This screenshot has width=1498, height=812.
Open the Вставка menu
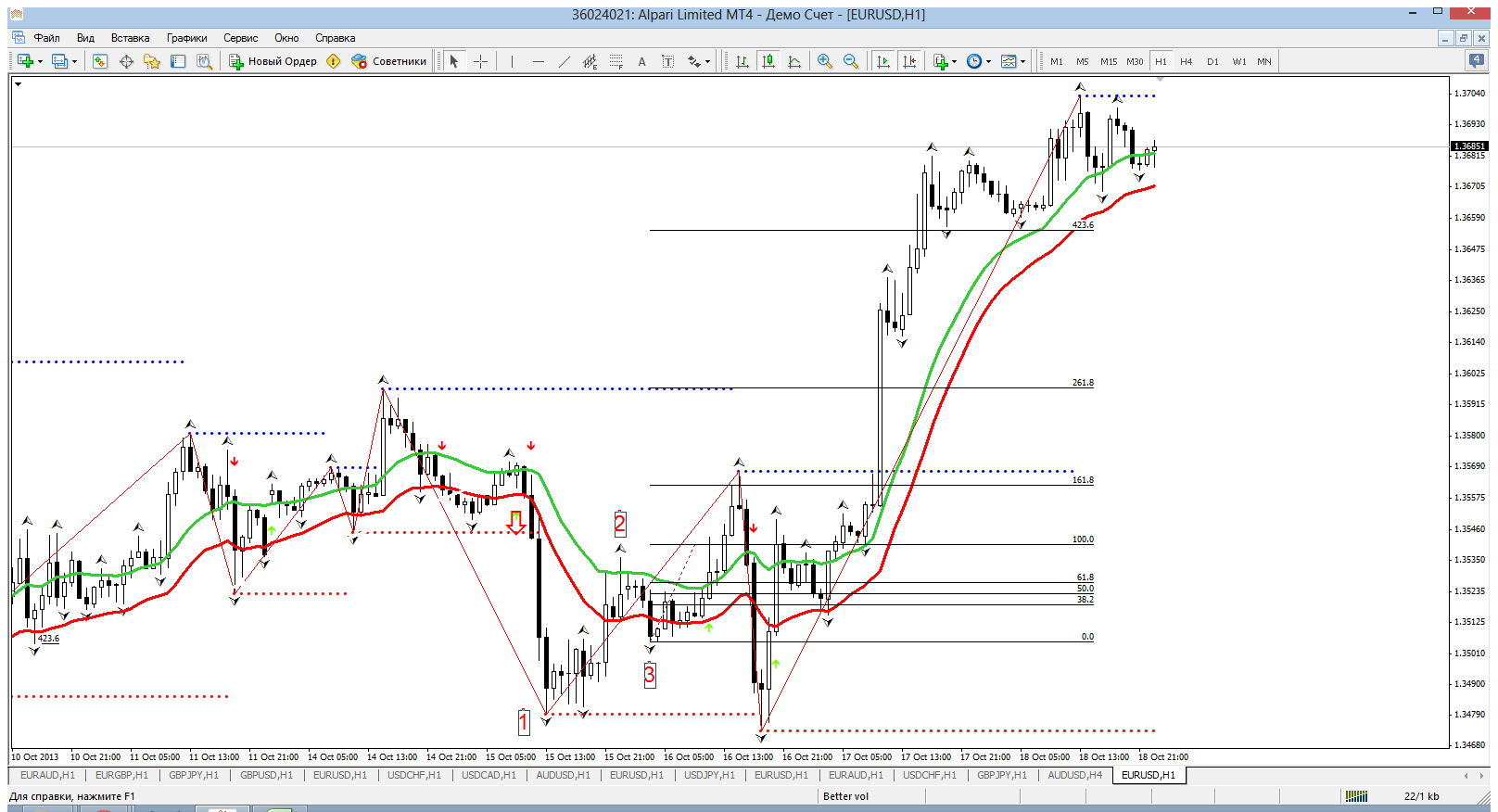130,38
